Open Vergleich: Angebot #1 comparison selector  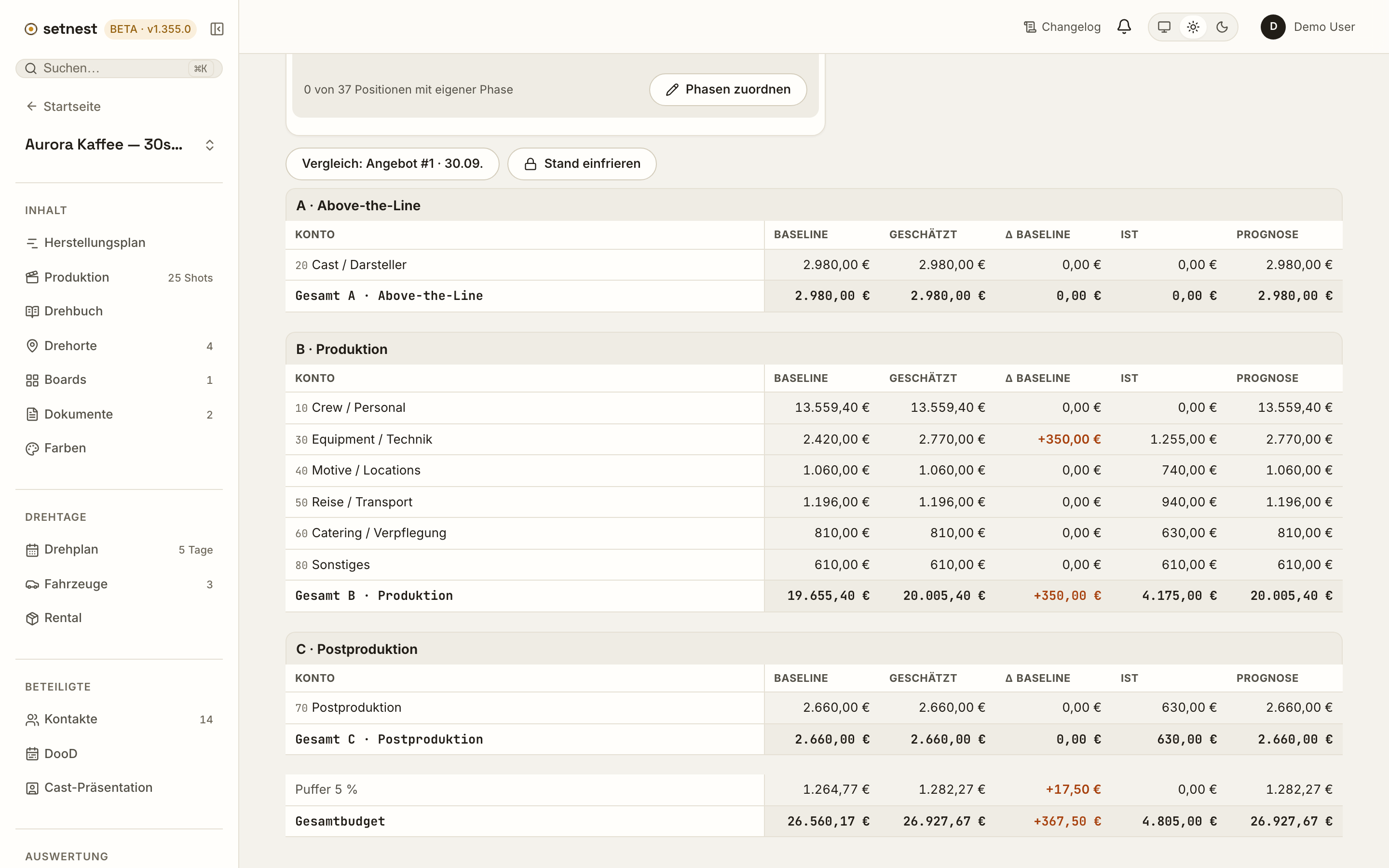(x=393, y=163)
